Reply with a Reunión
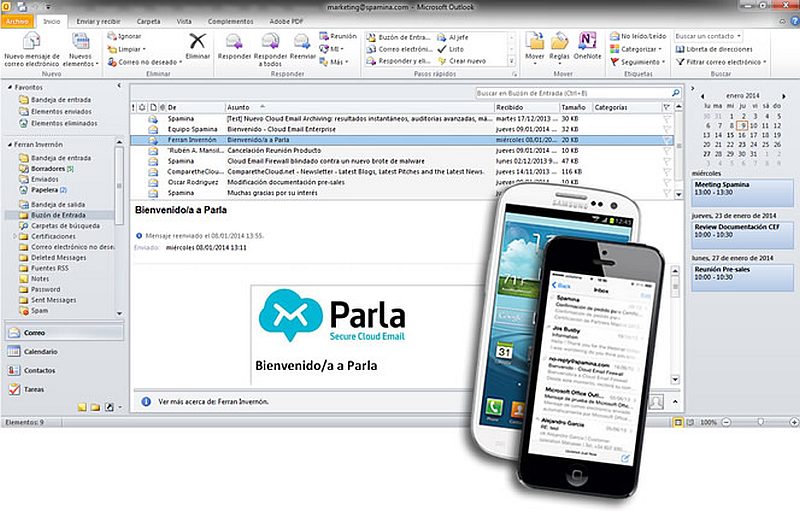 tap(338, 36)
